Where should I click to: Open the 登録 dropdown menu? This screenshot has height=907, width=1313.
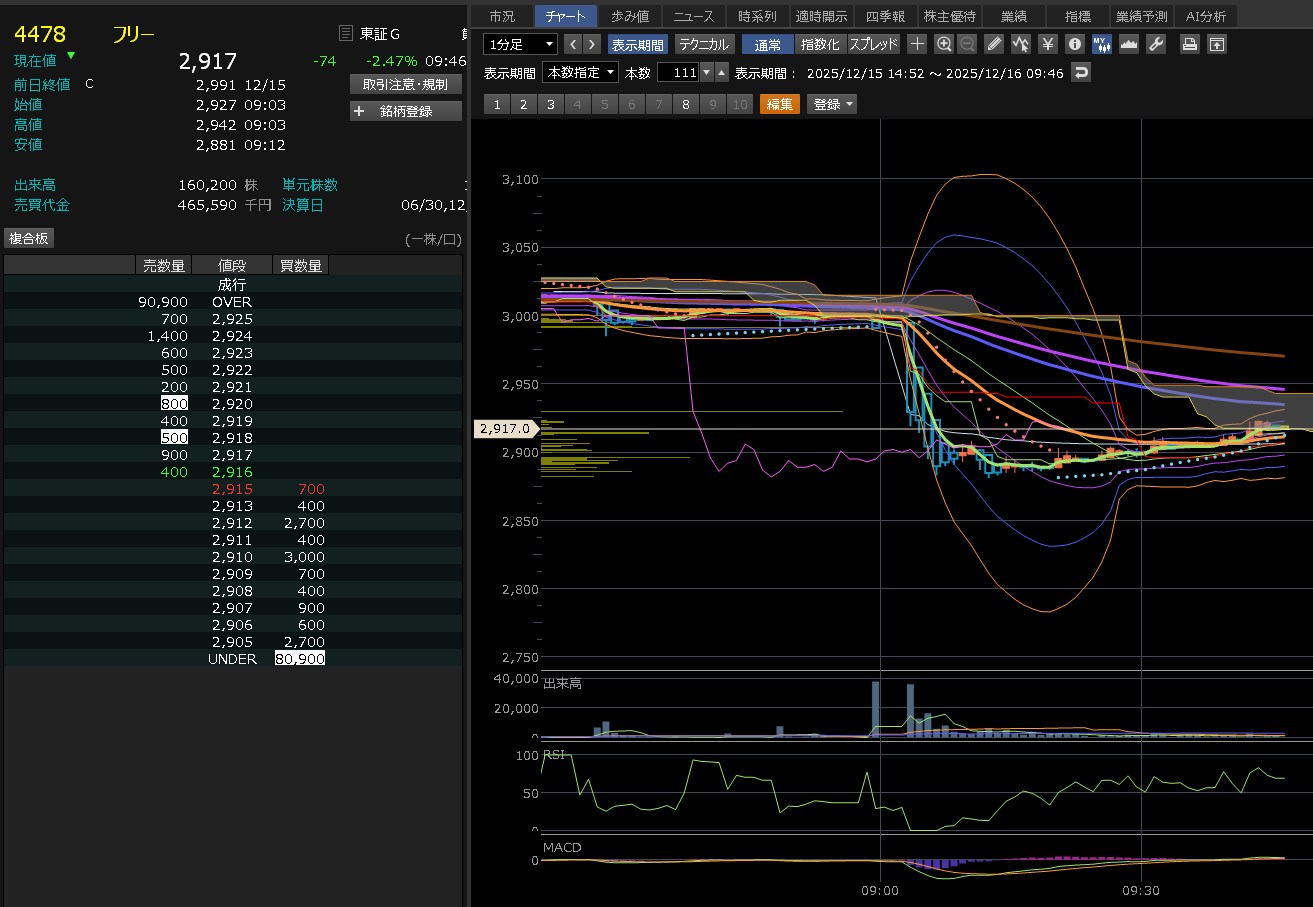[x=832, y=104]
